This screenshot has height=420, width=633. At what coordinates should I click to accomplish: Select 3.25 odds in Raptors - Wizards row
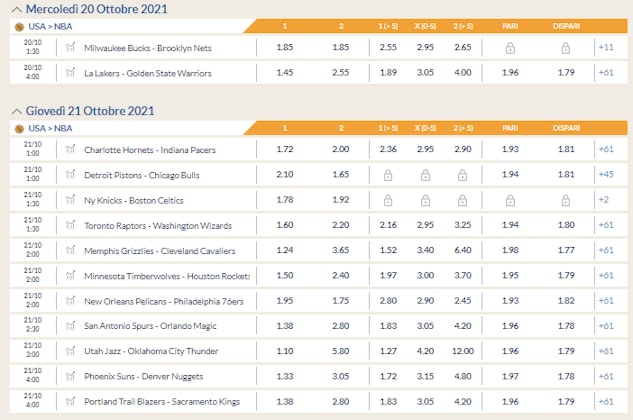click(x=463, y=225)
